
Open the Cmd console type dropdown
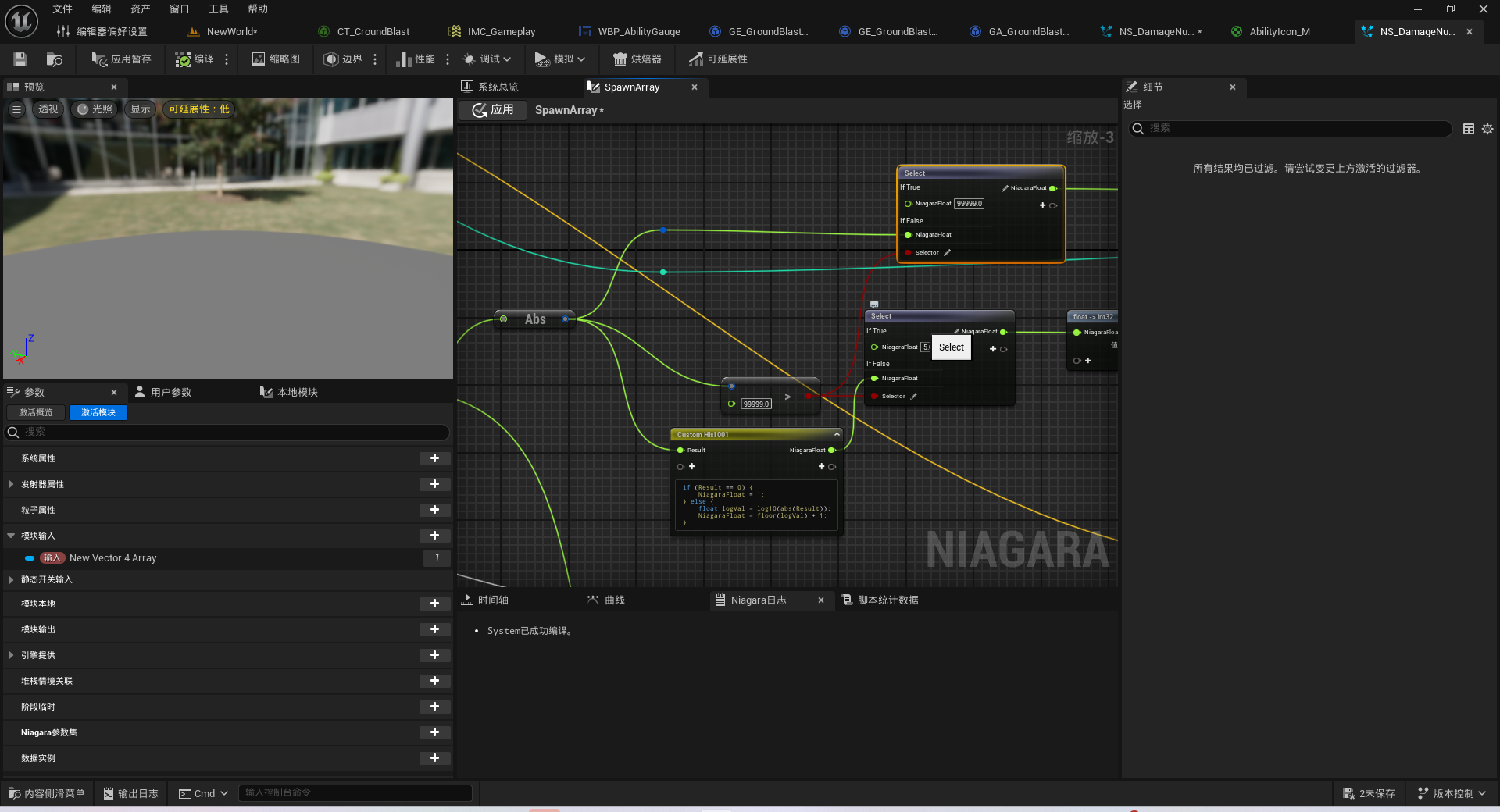click(x=203, y=793)
